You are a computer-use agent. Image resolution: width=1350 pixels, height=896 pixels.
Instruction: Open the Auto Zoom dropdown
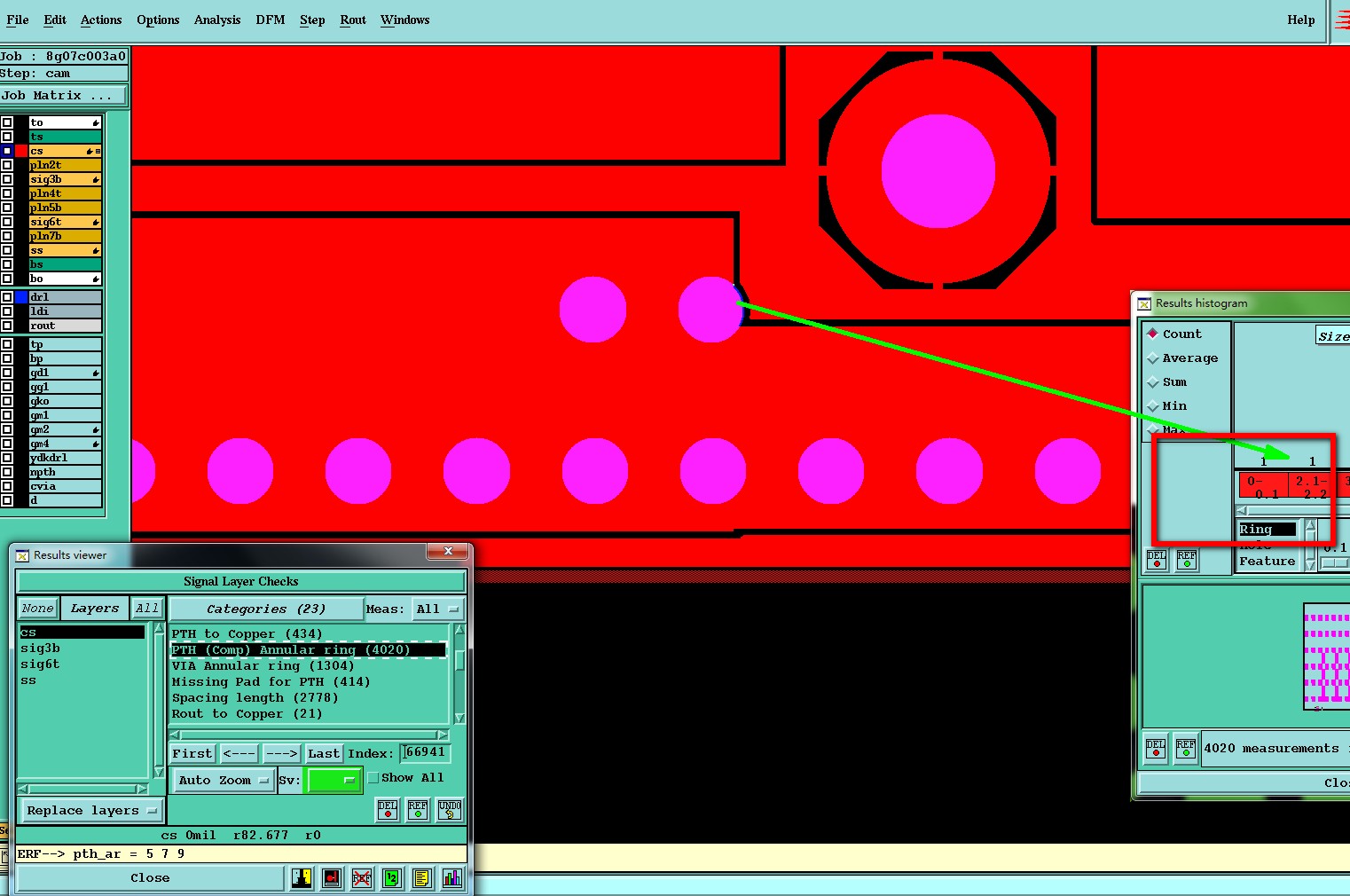223,781
